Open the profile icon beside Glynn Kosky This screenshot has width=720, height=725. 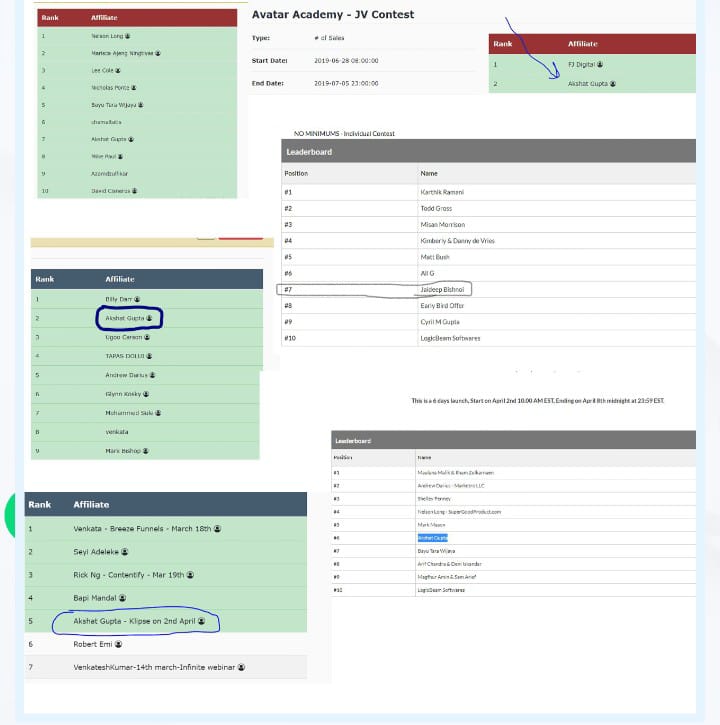click(x=146, y=394)
